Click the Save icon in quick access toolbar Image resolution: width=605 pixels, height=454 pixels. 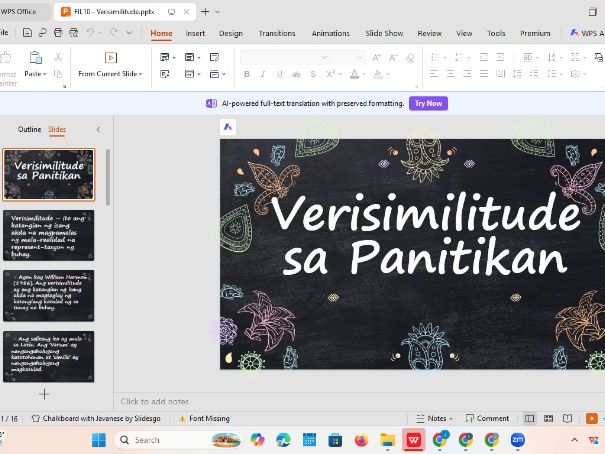coord(27,33)
